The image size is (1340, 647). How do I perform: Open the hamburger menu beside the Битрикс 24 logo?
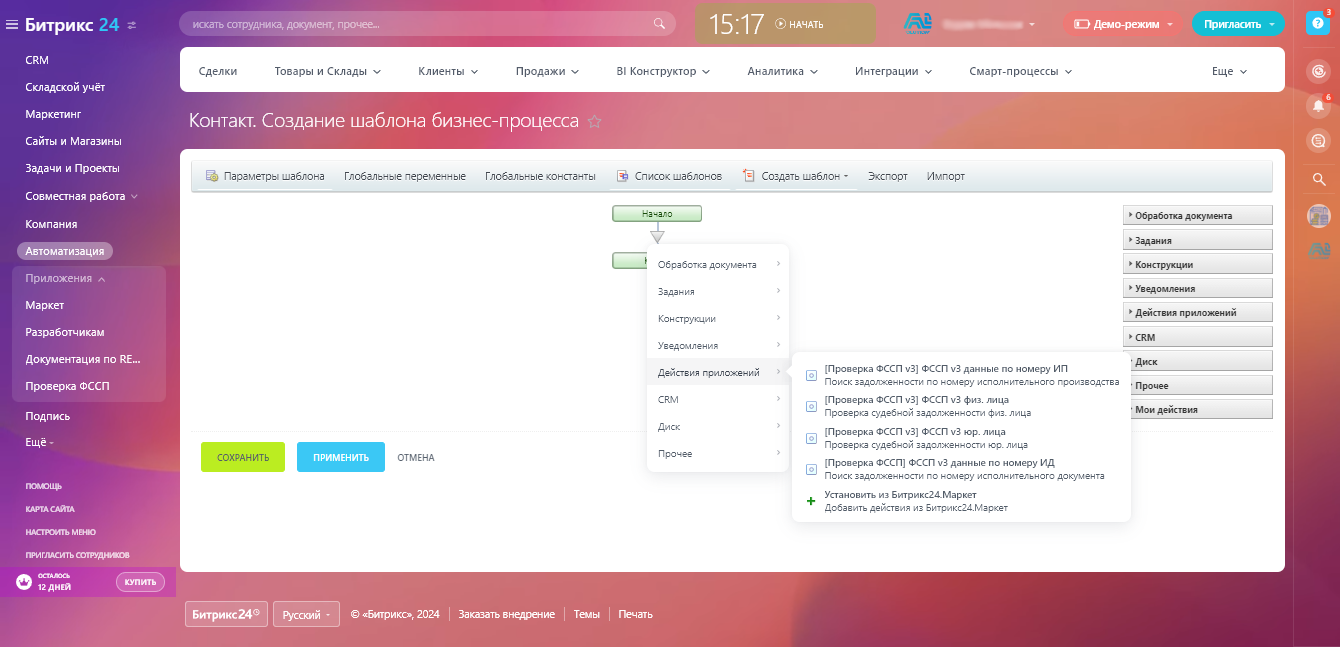pyautogui.click(x=12, y=25)
